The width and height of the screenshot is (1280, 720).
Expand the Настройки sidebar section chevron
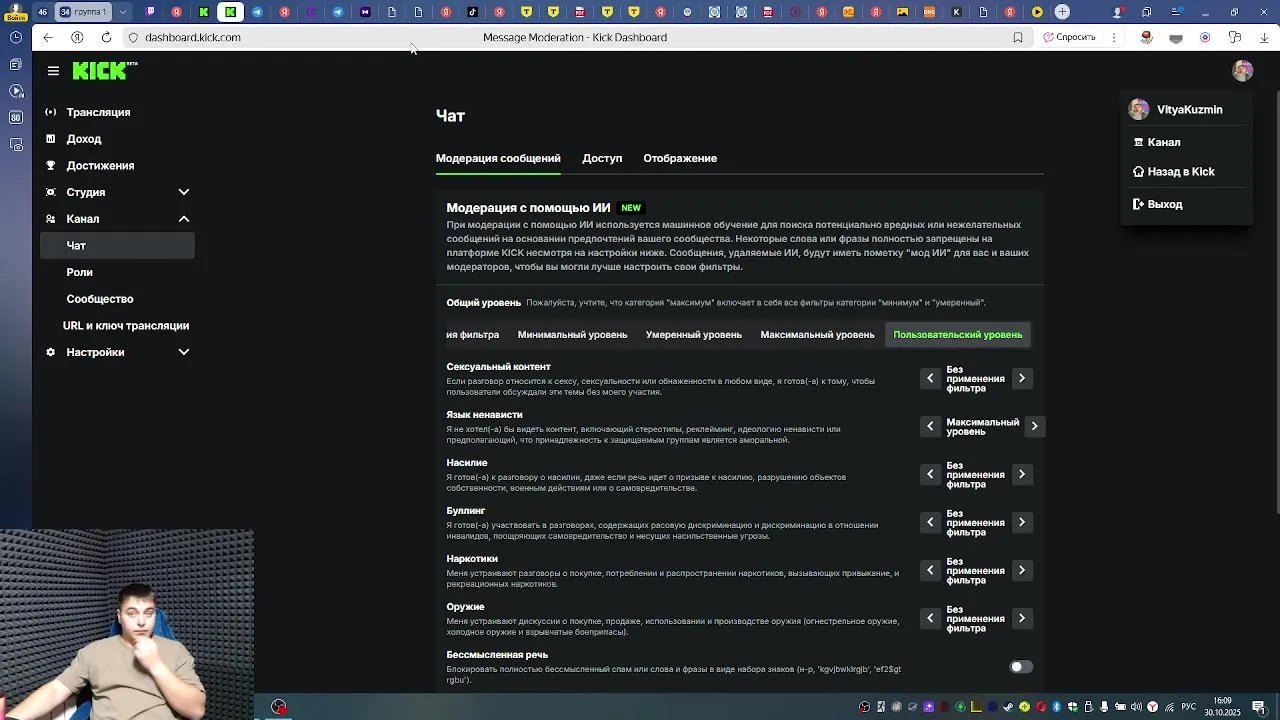(184, 352)
